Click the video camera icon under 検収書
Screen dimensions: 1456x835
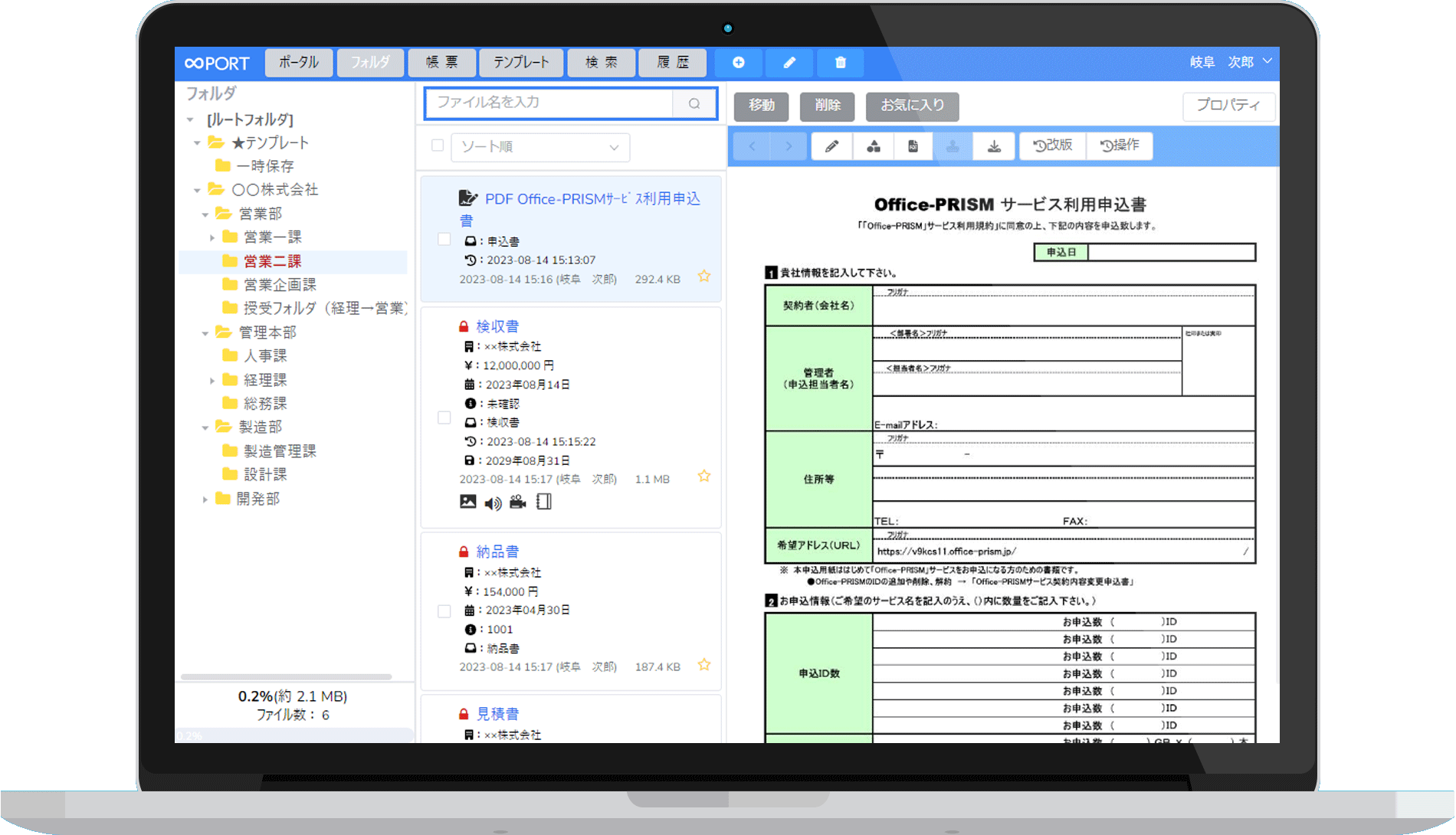(x=518, y=502)
